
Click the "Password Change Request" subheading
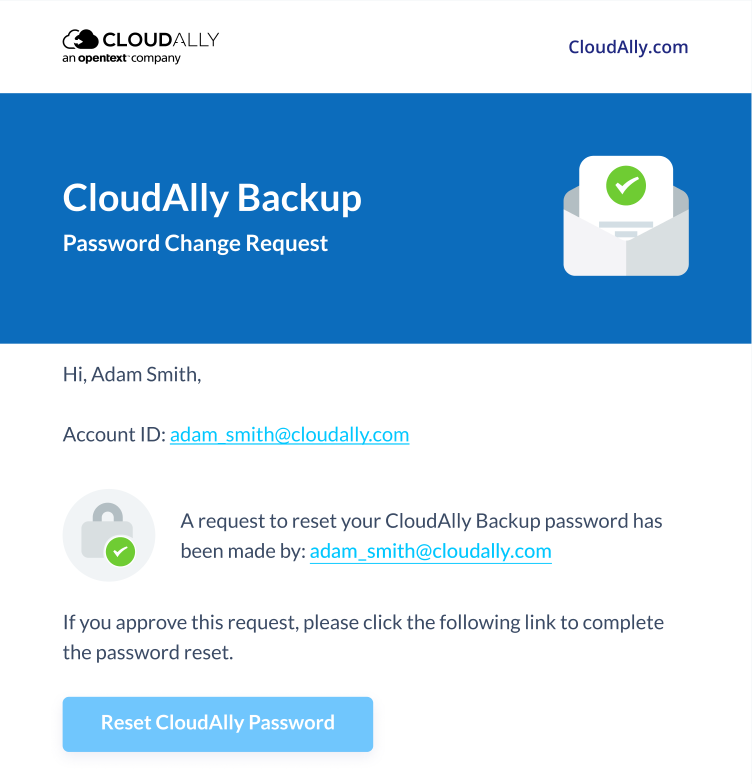click(x=195, y=243)
